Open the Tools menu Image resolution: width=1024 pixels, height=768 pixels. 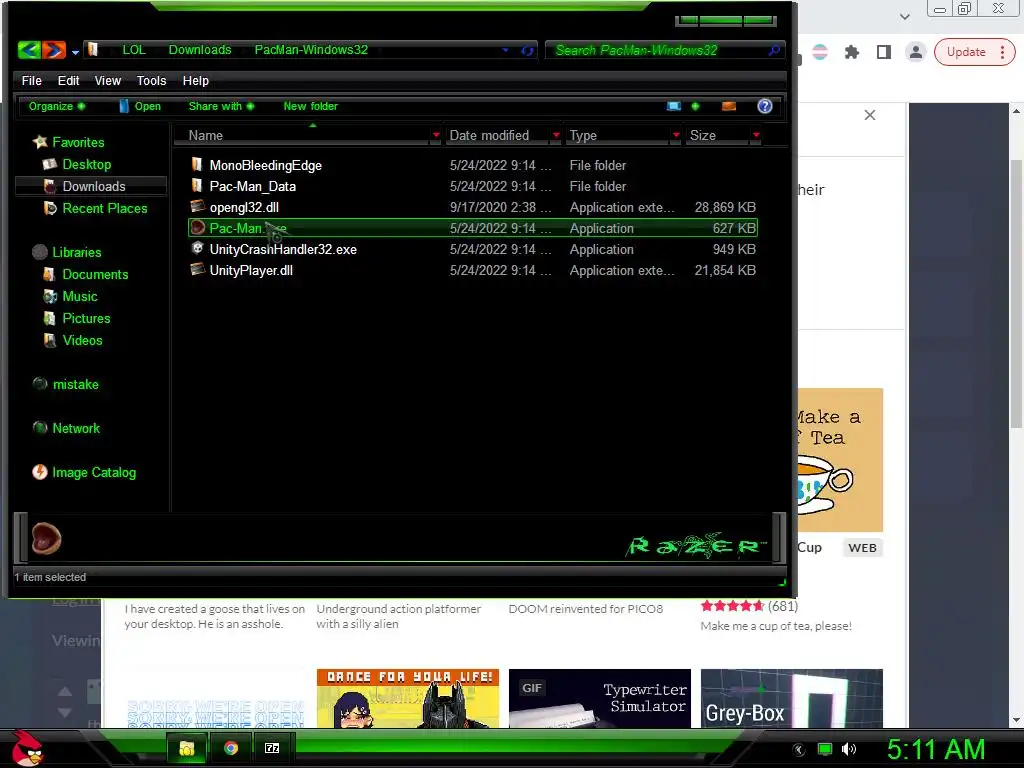[151, 80]
